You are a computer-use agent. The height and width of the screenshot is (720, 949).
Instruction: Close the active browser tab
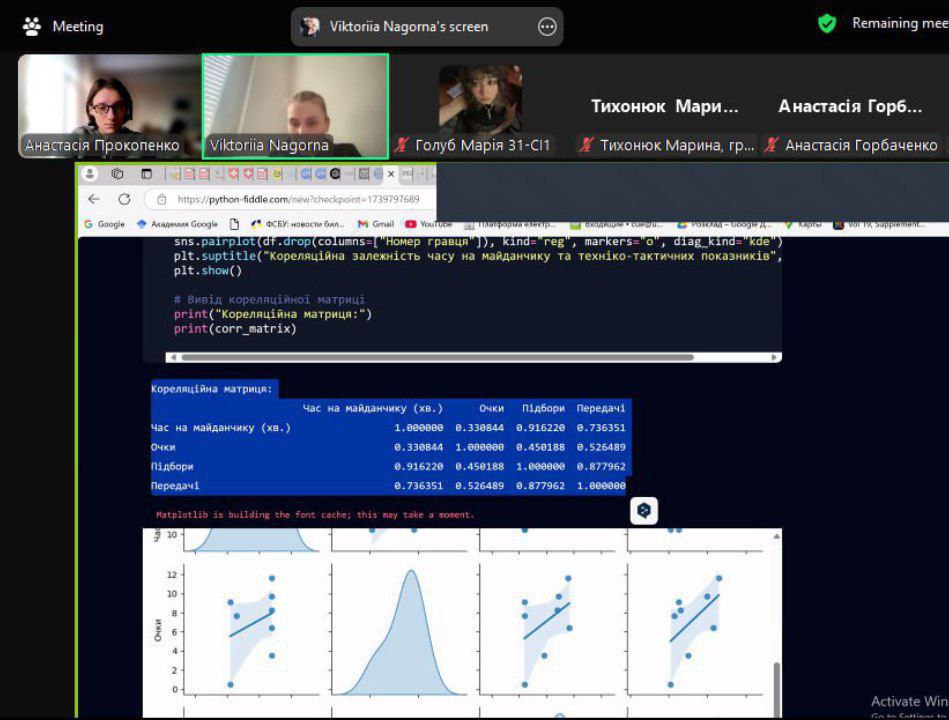(391, 174)
